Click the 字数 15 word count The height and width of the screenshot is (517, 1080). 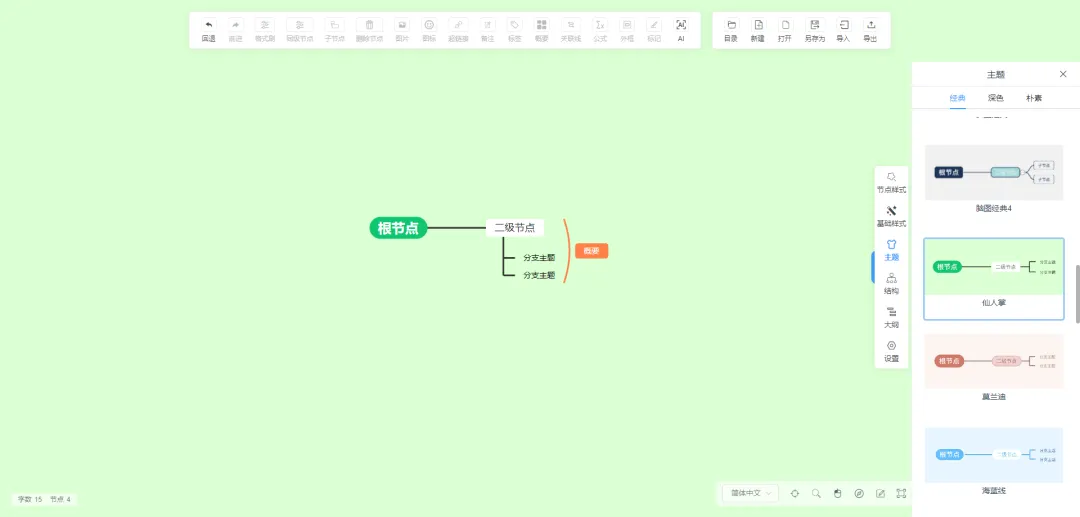pos(30,499)
